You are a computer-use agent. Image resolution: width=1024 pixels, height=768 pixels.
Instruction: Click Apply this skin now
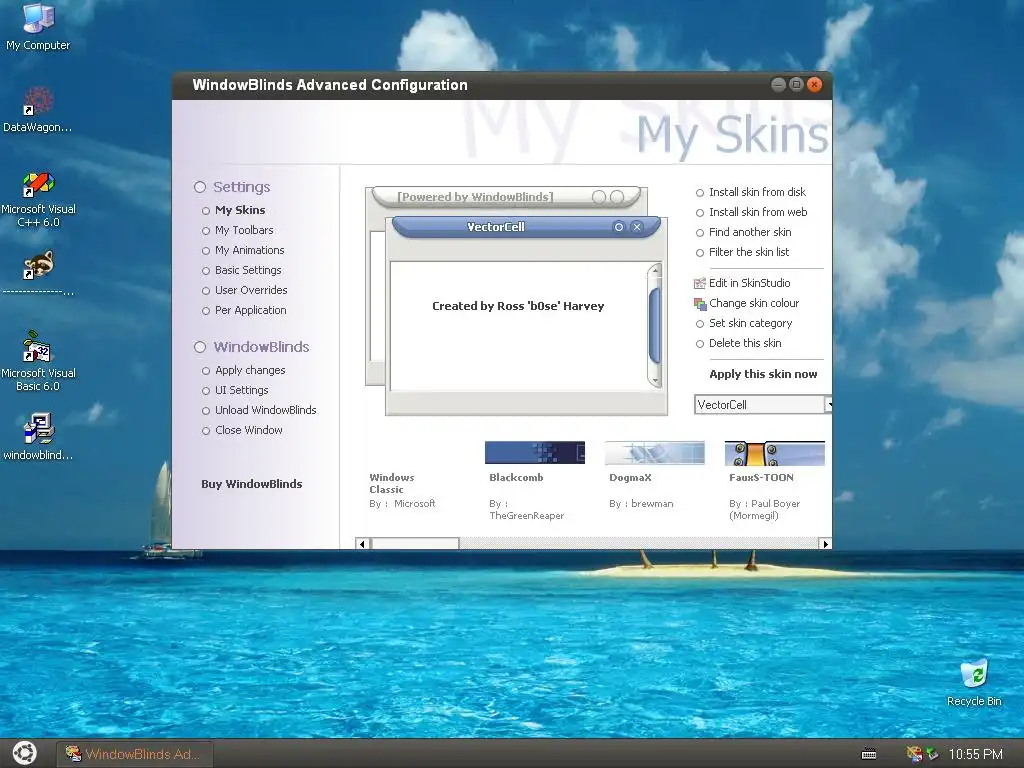click(x=763, y=374)
